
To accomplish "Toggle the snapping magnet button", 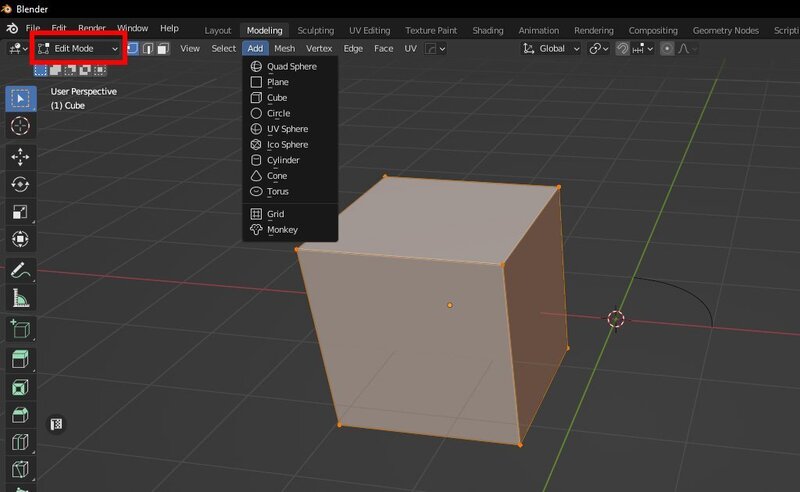I will coord(622,48).
